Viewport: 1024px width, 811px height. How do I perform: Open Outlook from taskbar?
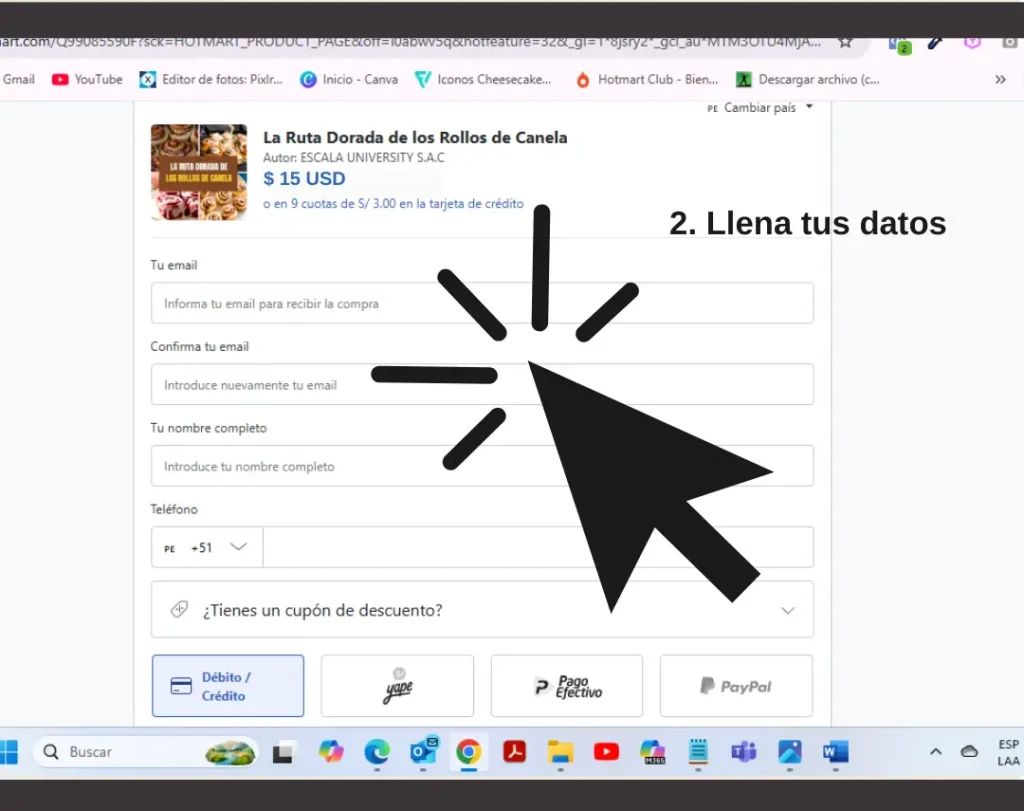pos(423,752)
